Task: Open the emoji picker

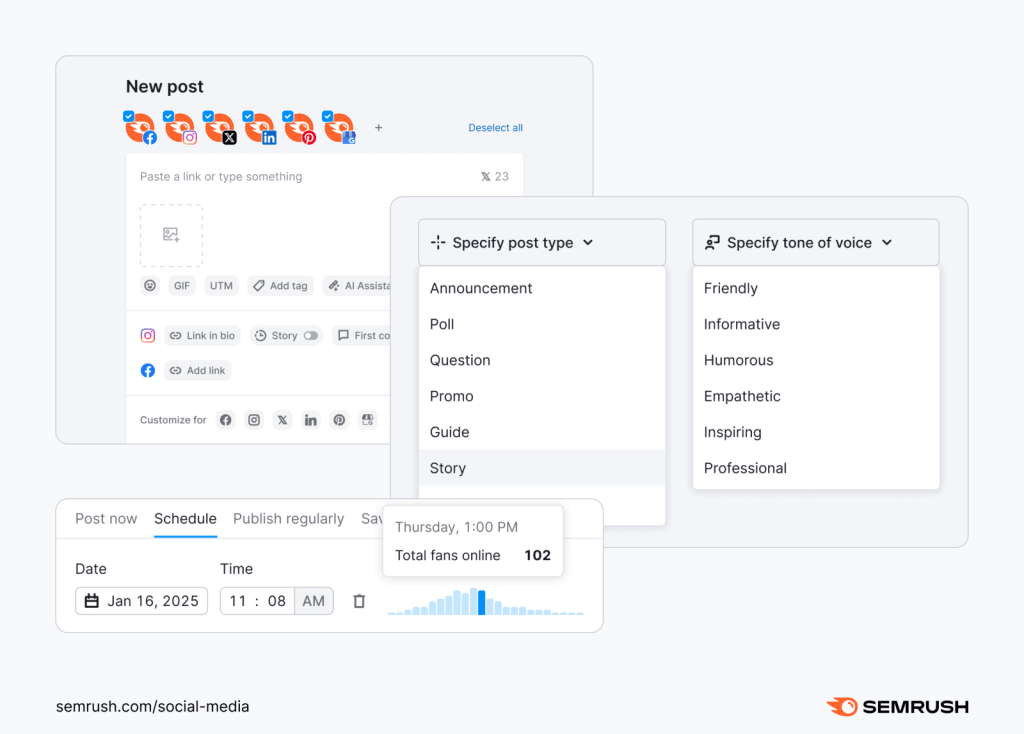Action: (x=150, y=285)
